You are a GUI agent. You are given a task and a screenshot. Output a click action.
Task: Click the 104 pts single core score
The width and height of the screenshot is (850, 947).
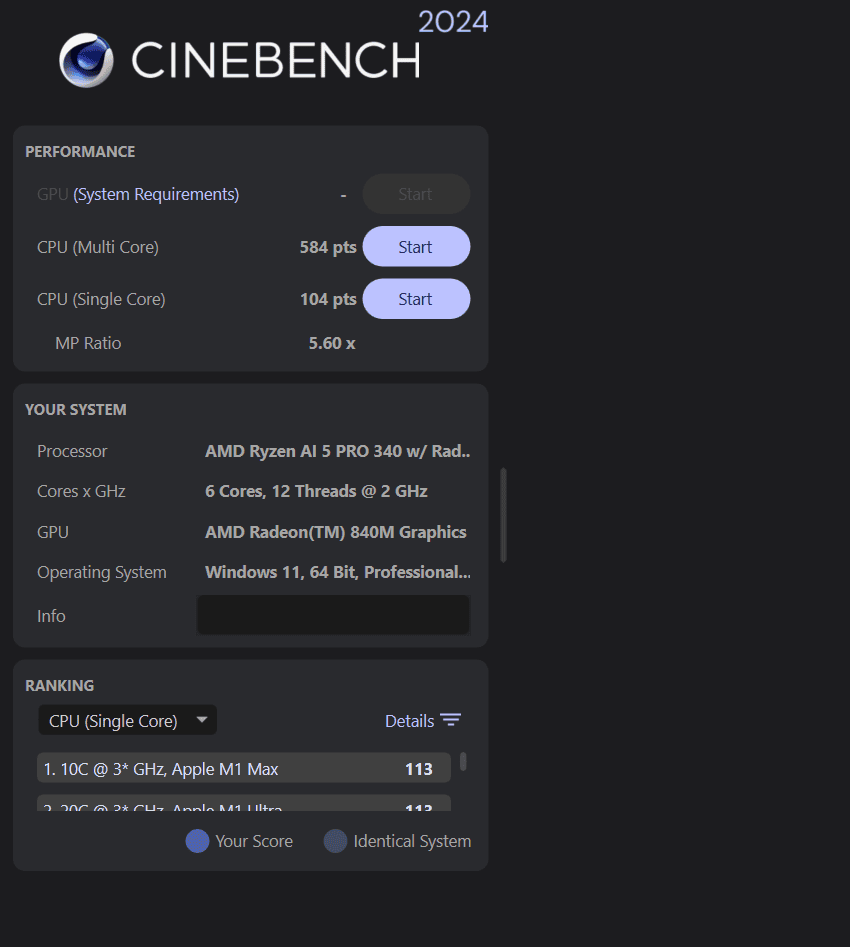pos(328,299)
